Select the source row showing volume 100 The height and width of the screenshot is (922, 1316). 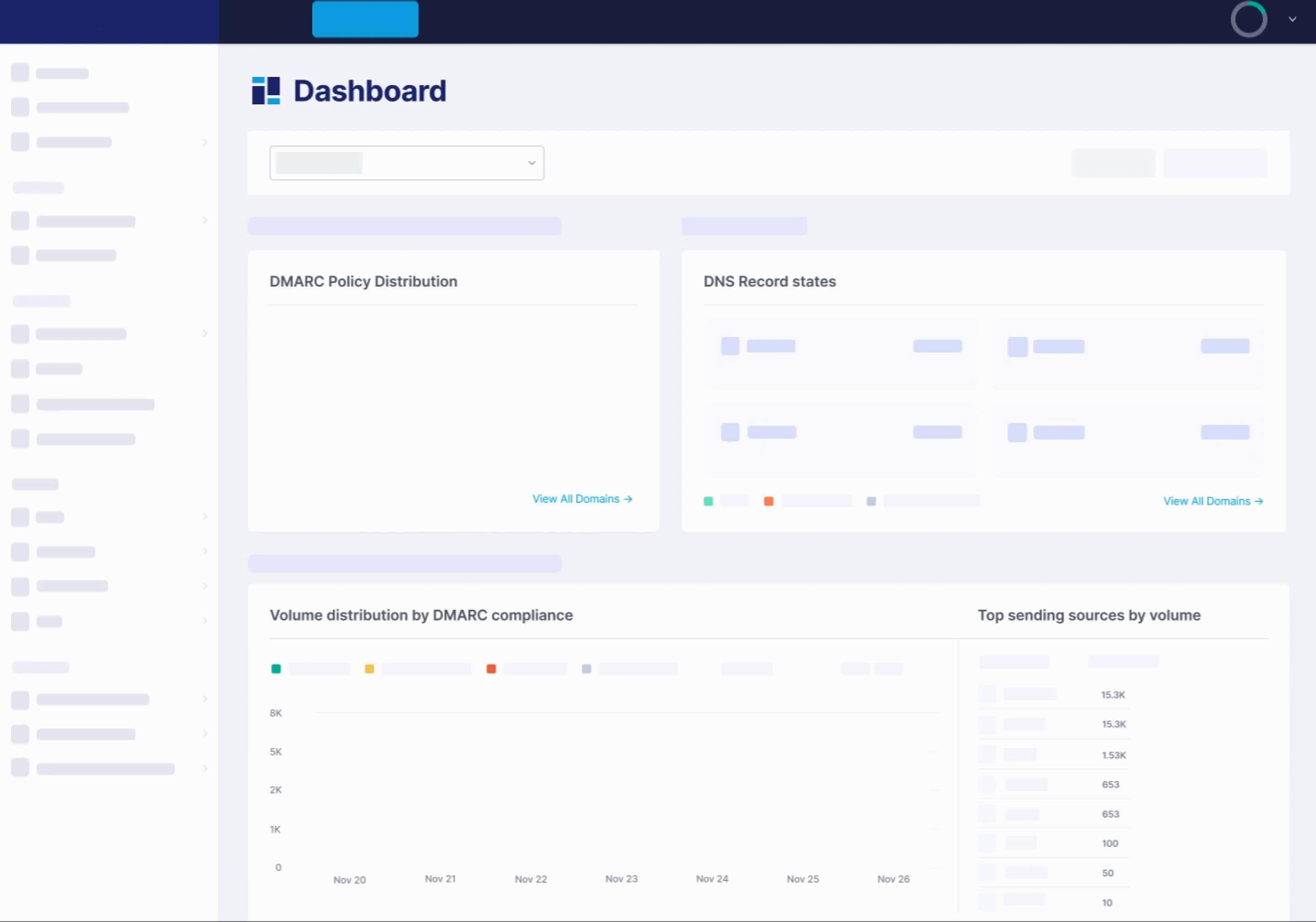click(1054, 843)
